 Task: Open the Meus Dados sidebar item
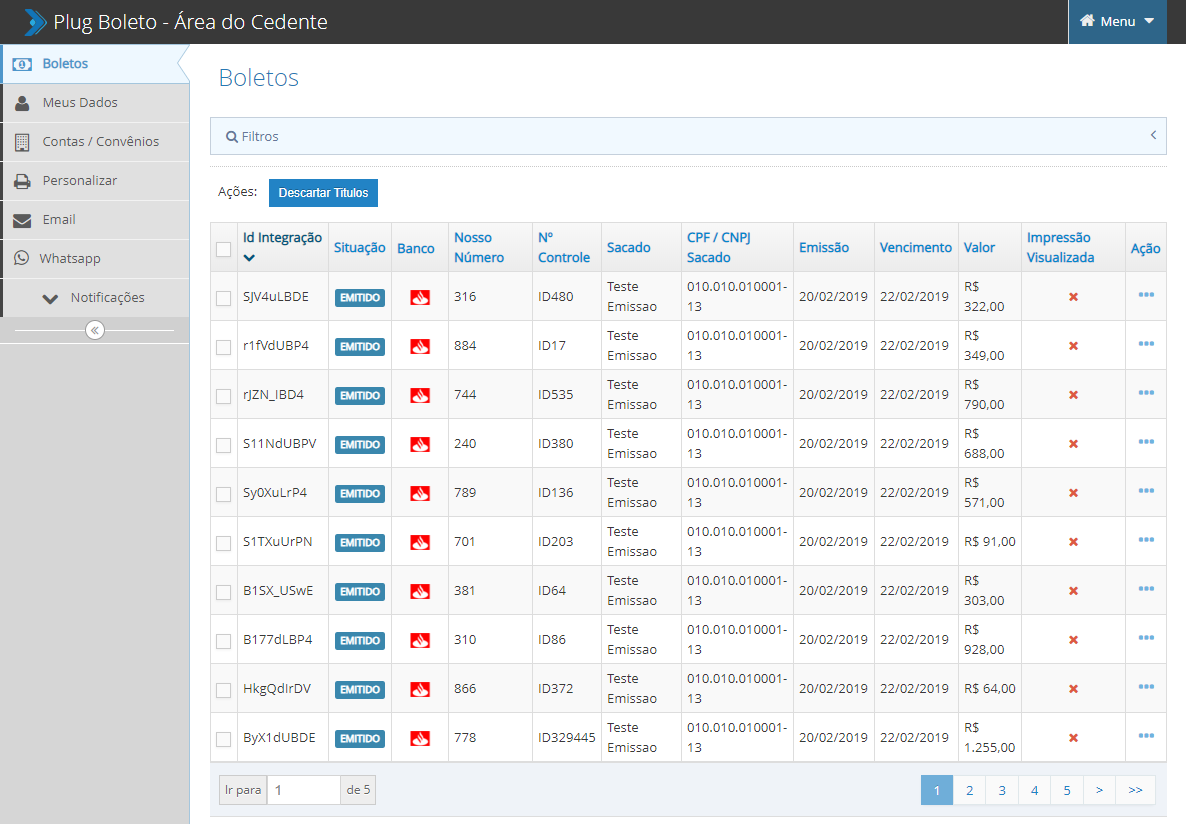95,103
